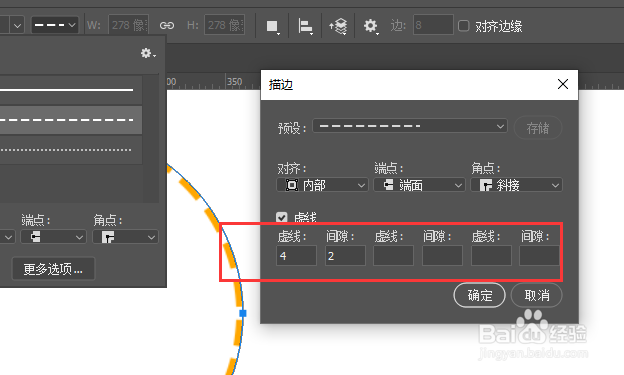Click the second empty 虚线 field
This screenshot has height=375, width=624.
click(x=394, y=256)
